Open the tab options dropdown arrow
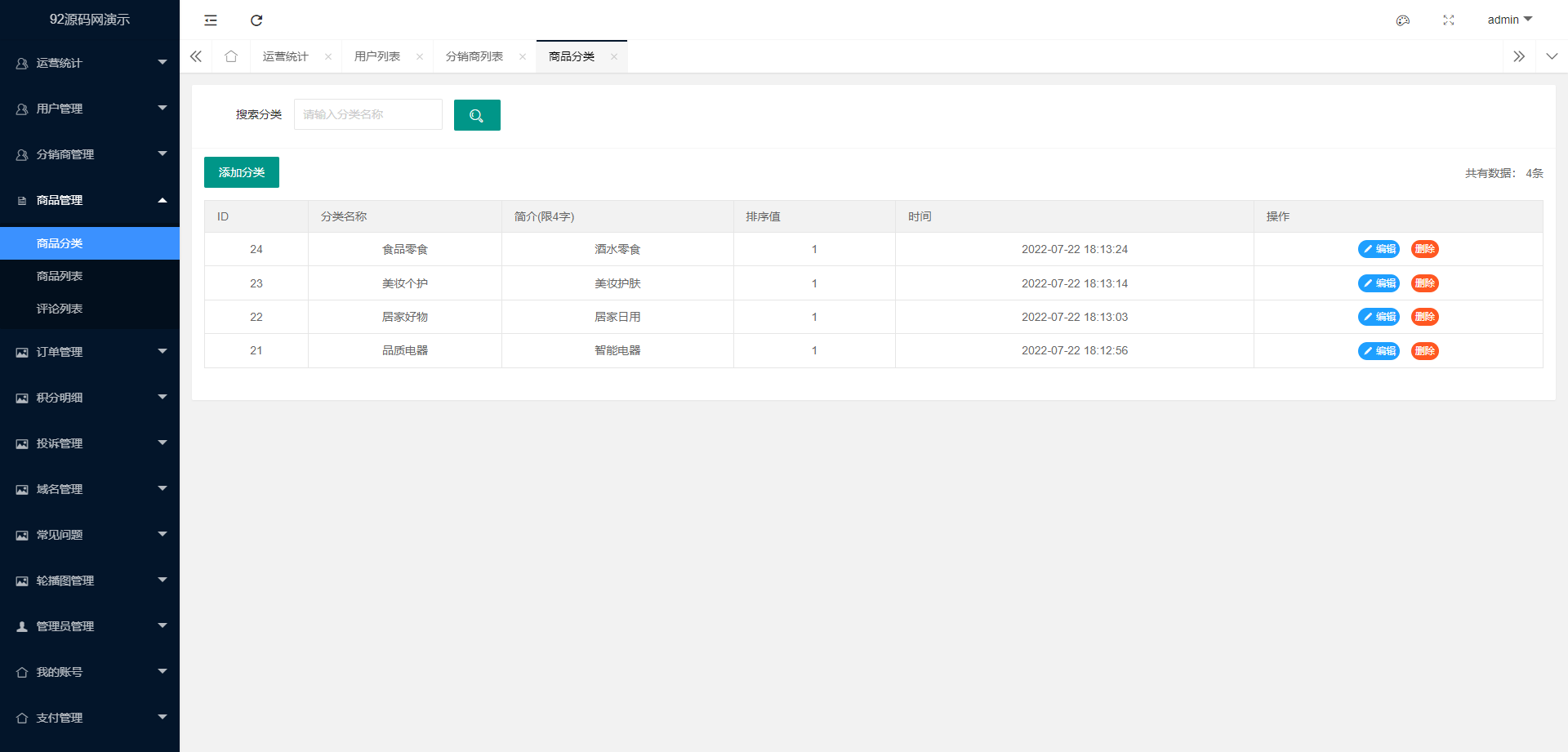 [x=1552, y=56]
